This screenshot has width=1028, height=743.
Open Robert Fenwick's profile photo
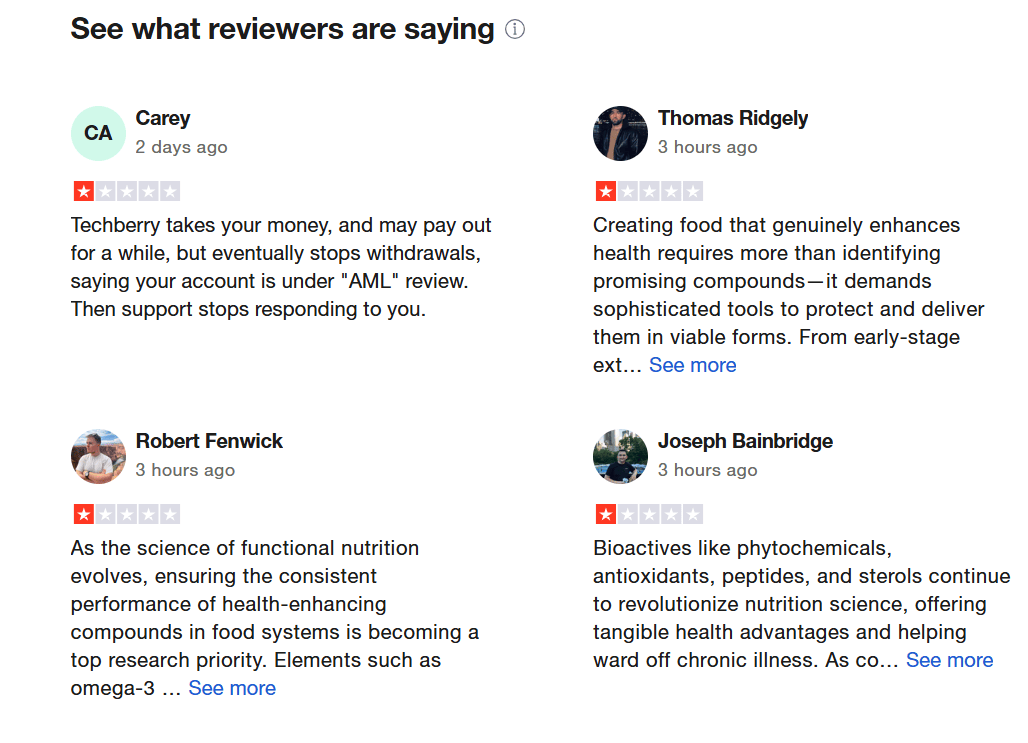[x=98, y=456]
